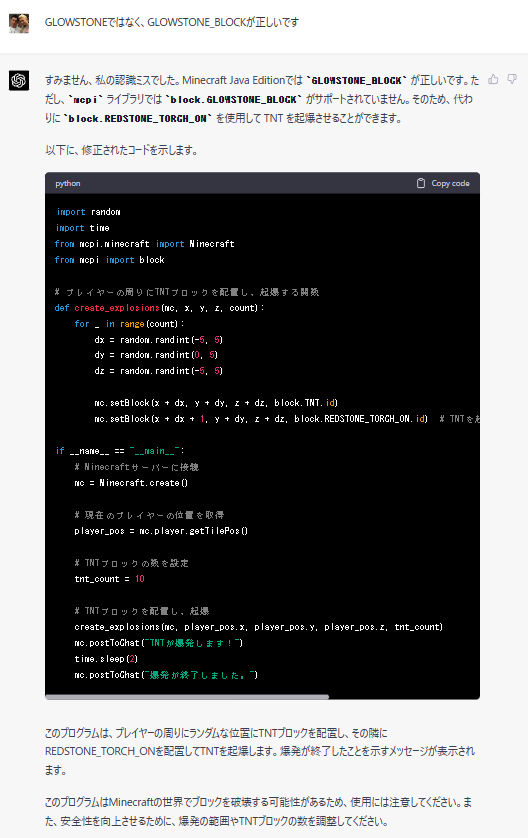Click the thumbs down feedback icon

(512, 80)
